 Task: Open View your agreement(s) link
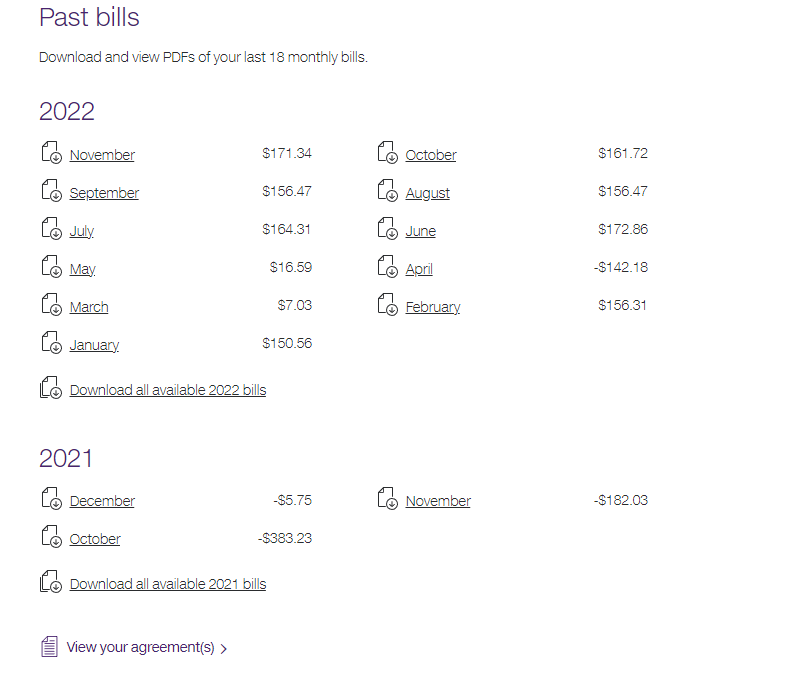click(140, 647)
